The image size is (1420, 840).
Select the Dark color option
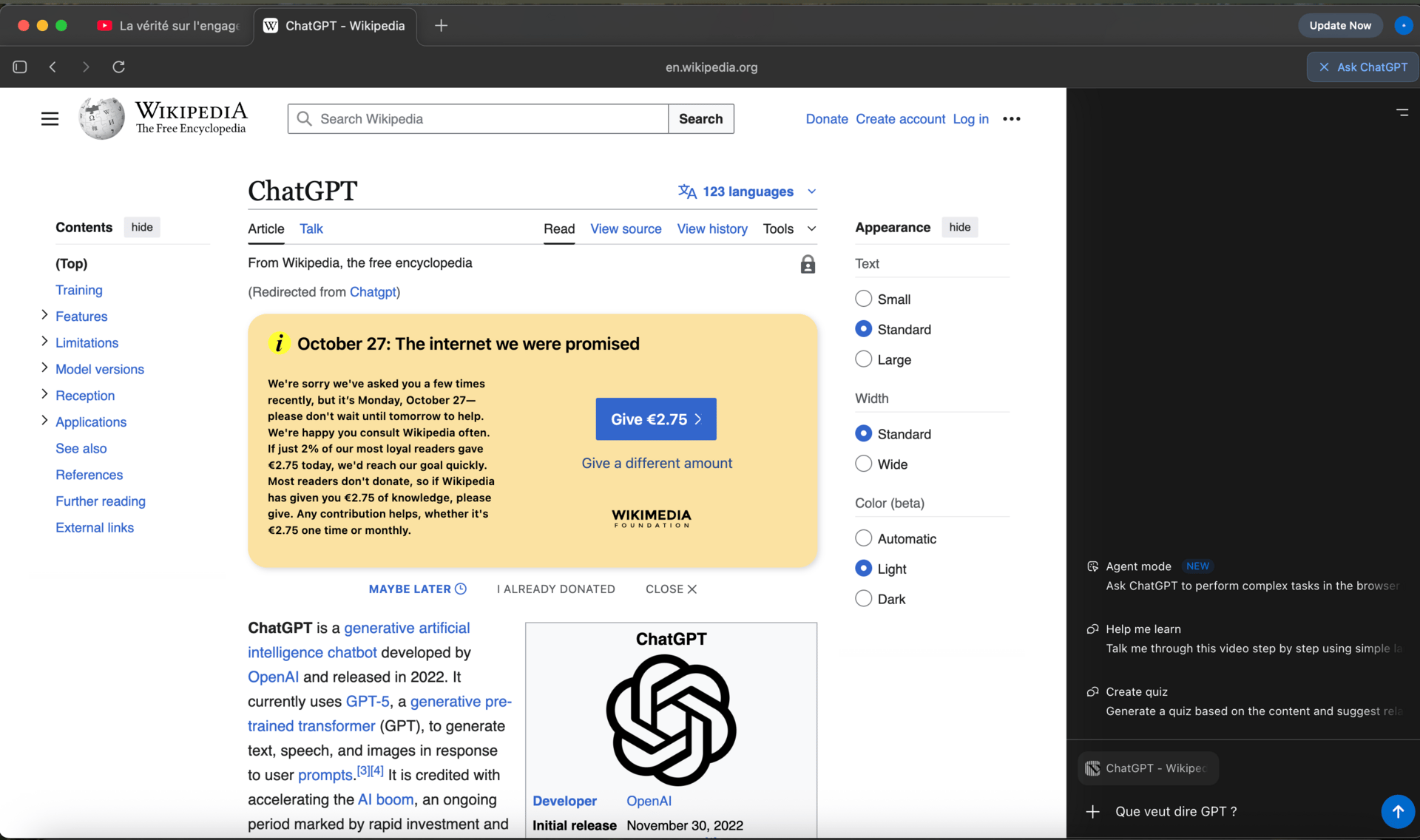863,599
